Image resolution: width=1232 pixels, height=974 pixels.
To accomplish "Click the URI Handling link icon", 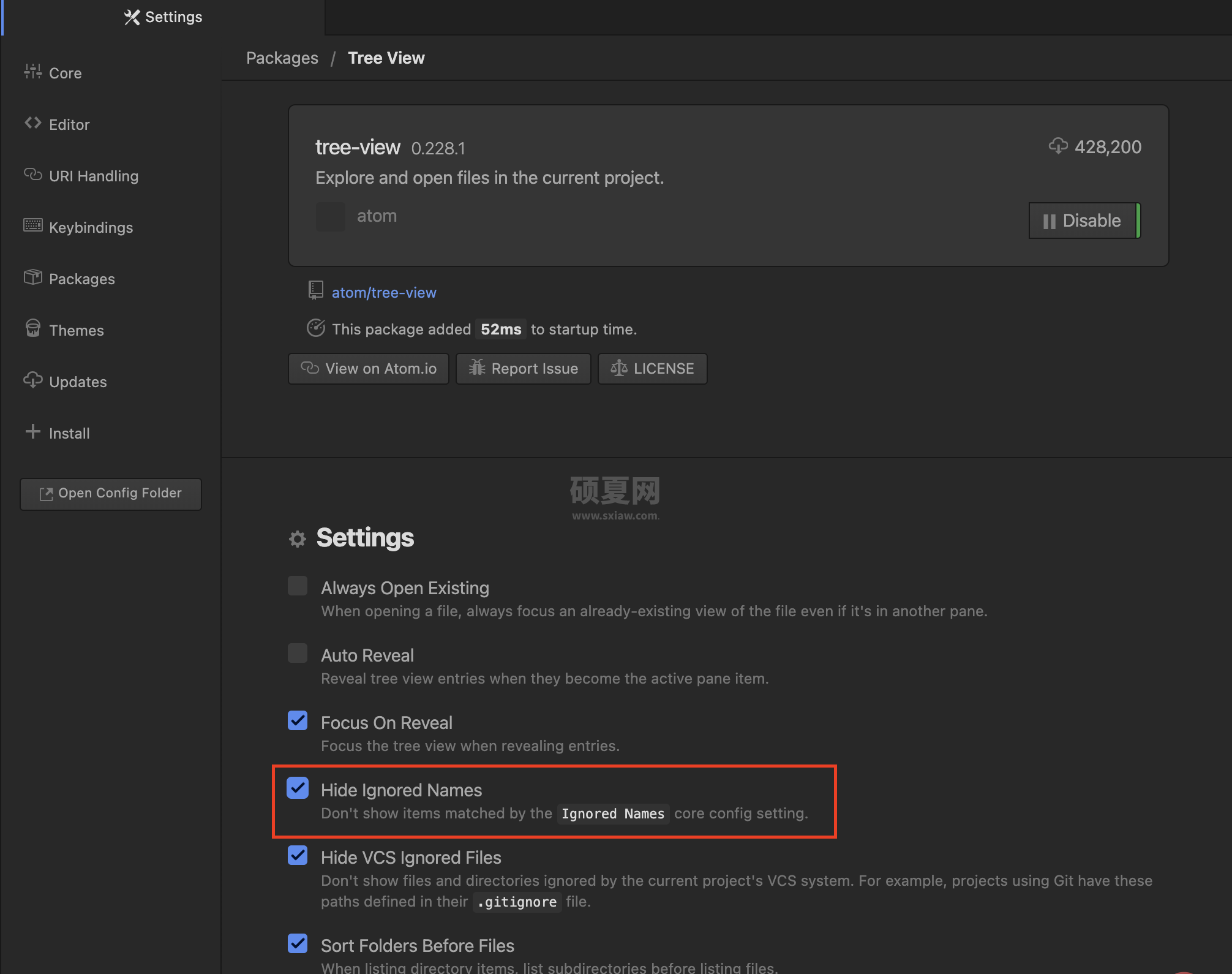I will [x=33, y=175].
